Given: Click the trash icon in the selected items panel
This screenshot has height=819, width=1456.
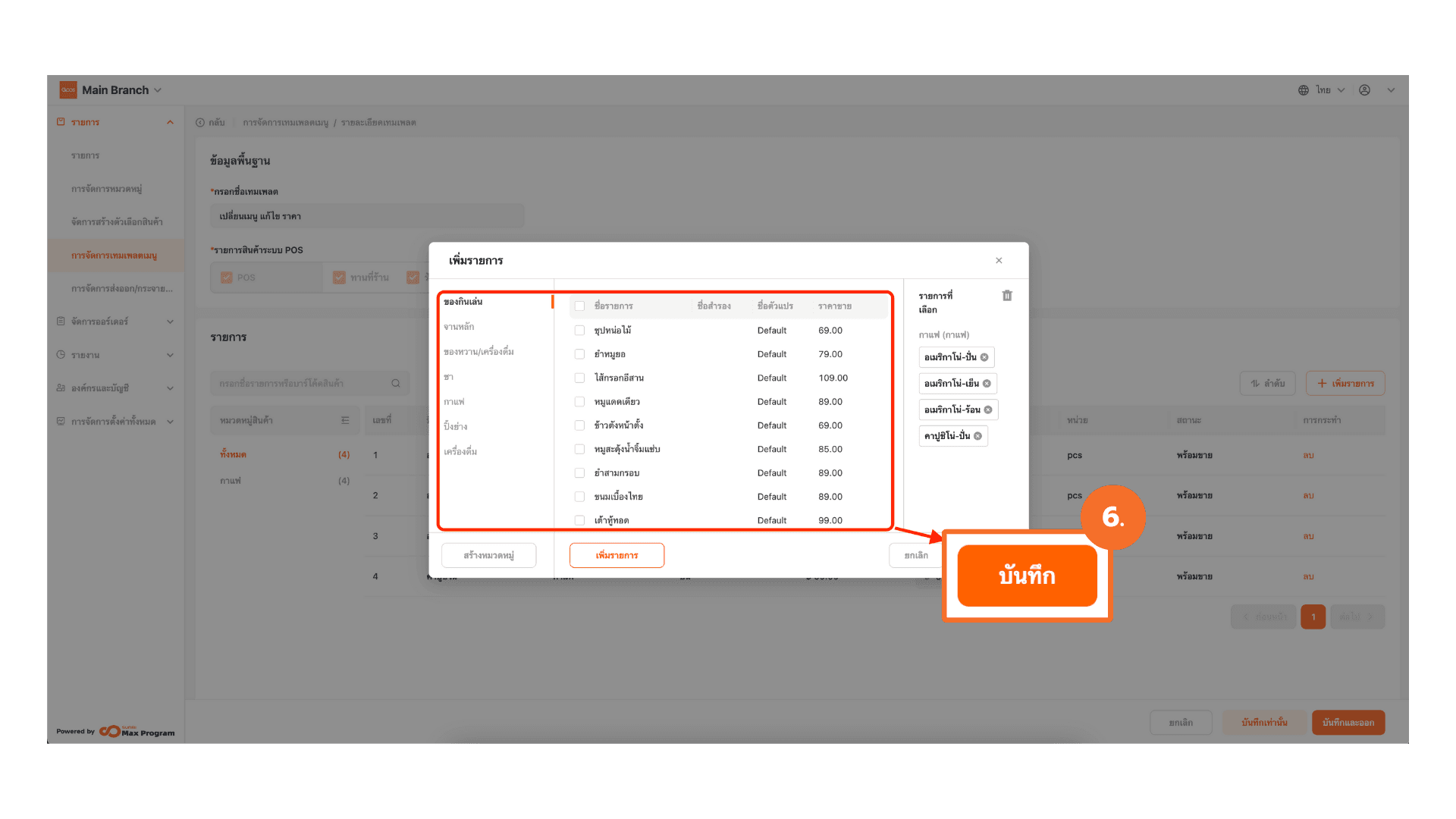Looking at the screenshot, I should 1007,296.
